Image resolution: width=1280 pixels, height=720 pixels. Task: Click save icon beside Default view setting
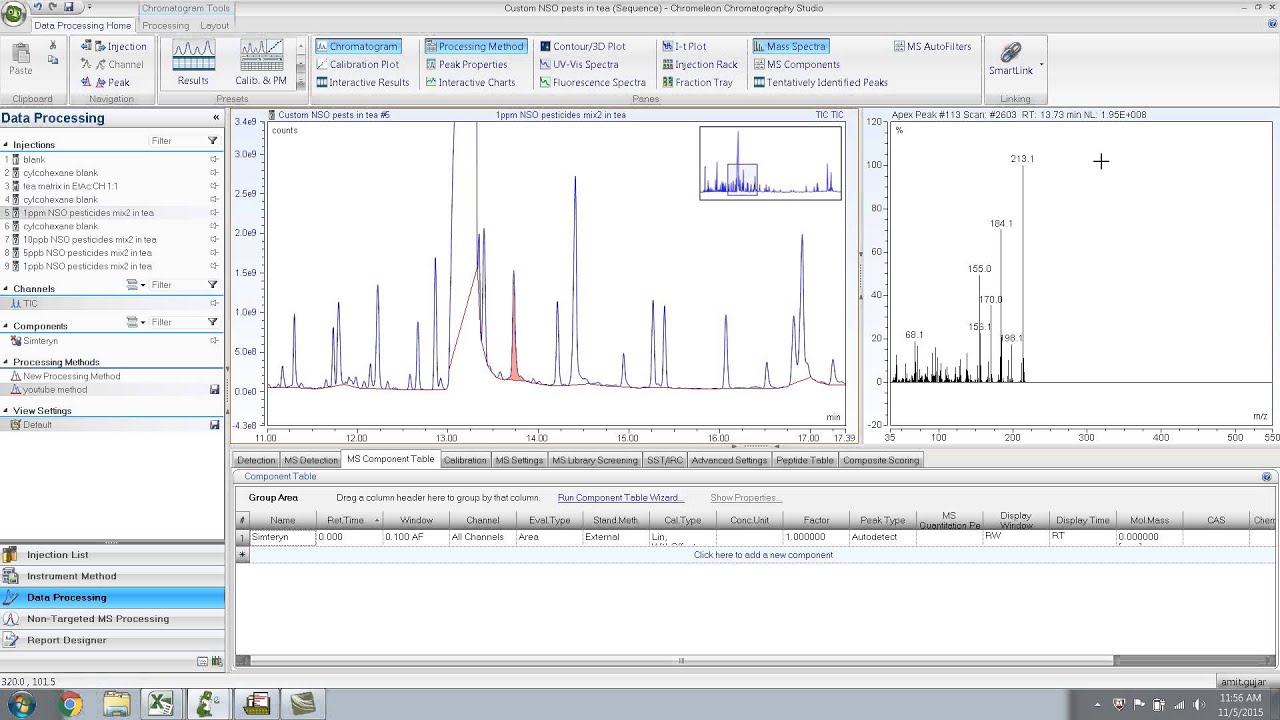(214, 425)
